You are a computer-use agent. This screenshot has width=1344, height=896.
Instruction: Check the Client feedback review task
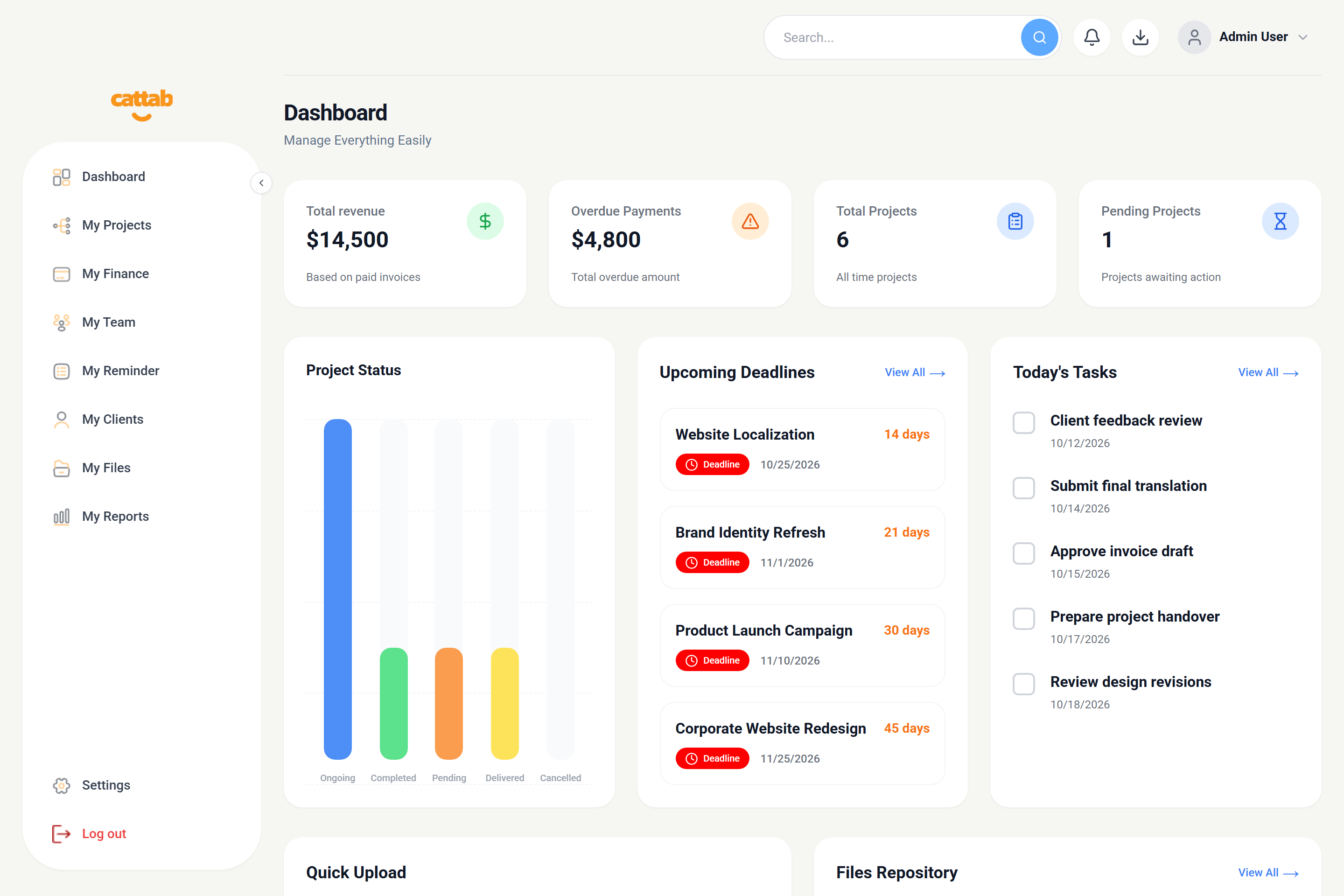[1023, 422]
